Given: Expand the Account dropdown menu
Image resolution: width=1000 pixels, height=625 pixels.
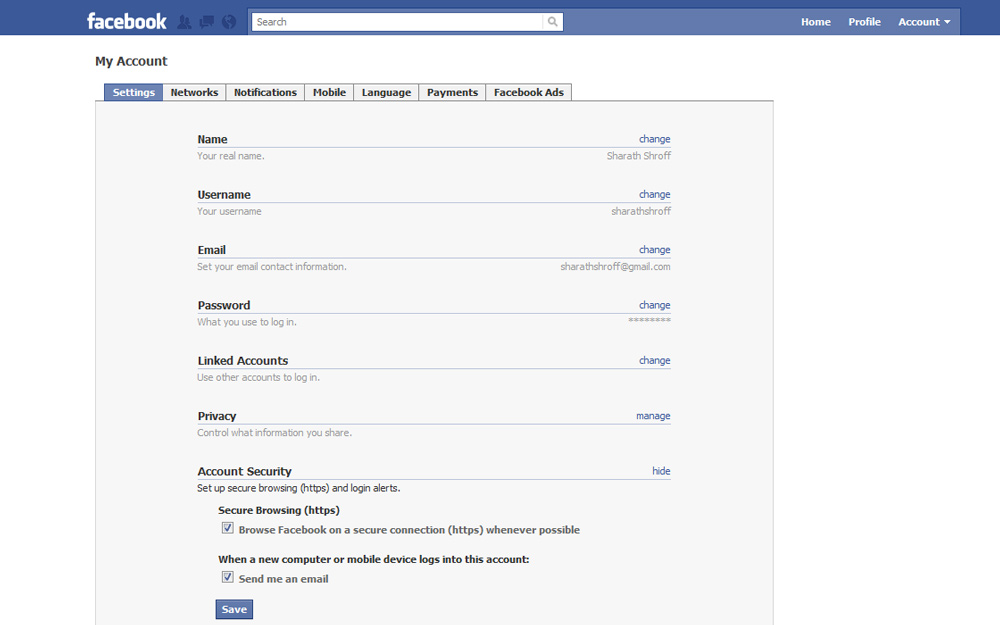Looking at the screenshot, I should [924, 22].
